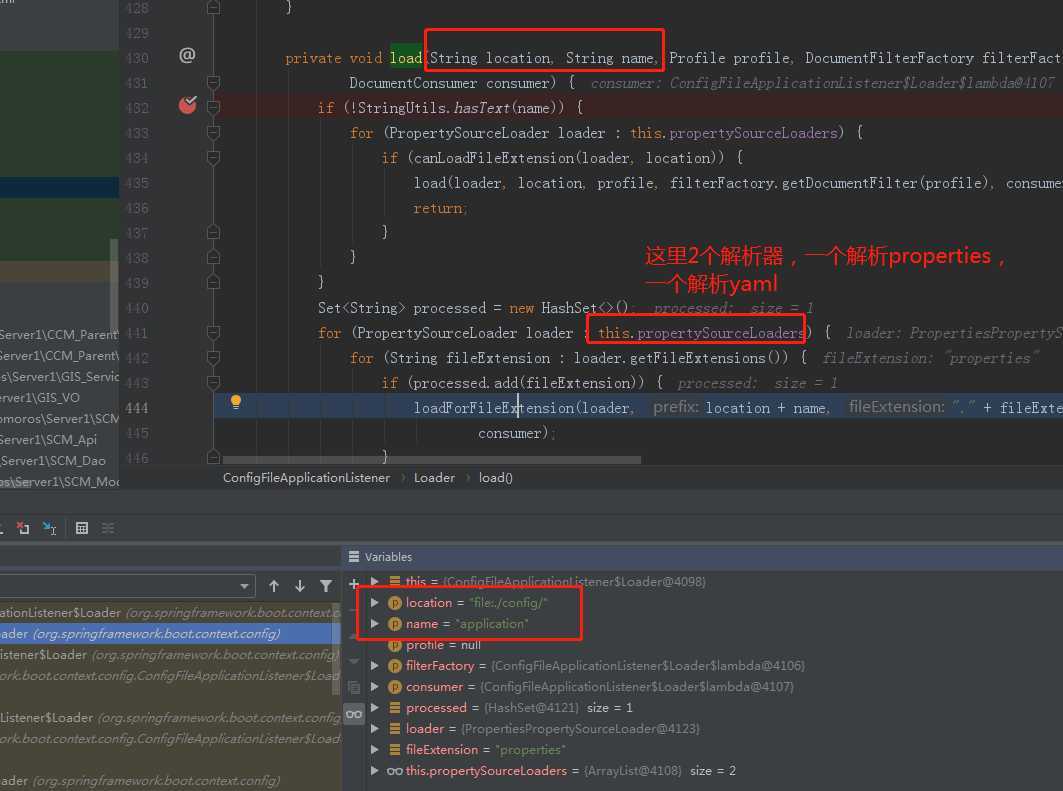The width and height of the screenshot is (1063, 791).
Task: Click fold end marker on line 139
Action: [213, 282]
